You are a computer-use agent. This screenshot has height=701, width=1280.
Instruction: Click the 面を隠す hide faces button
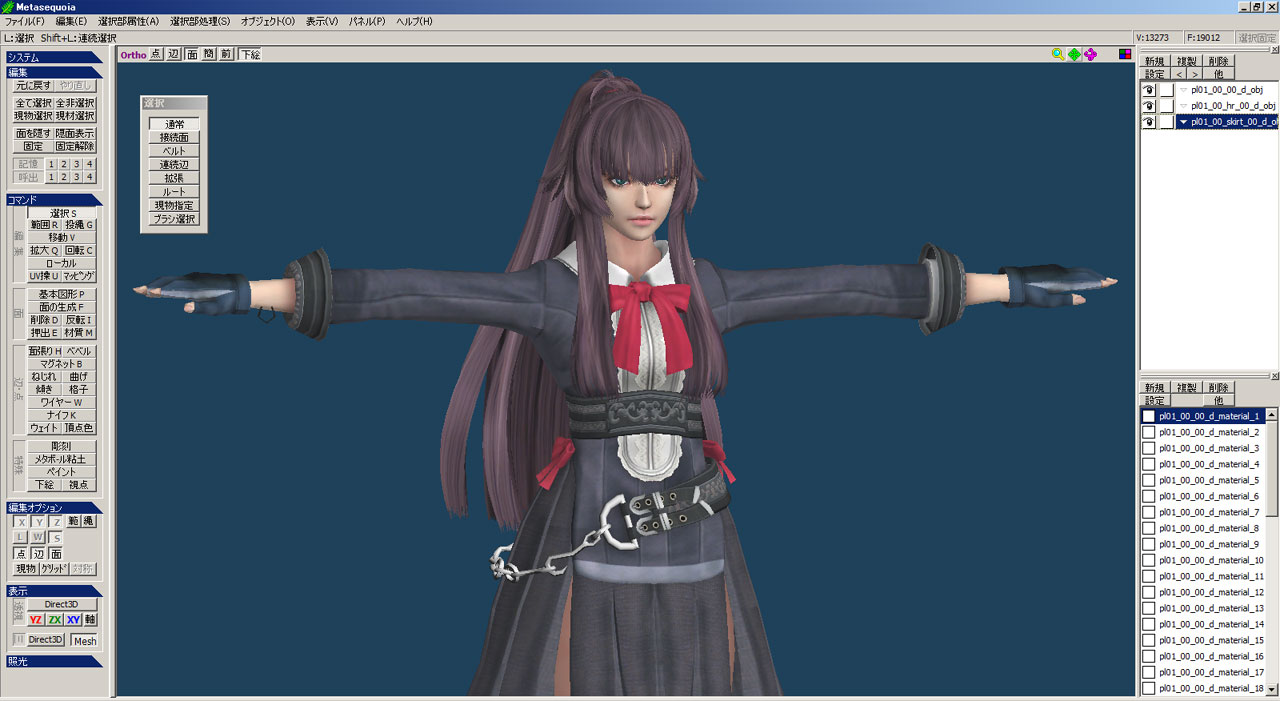tap(33, 133)
